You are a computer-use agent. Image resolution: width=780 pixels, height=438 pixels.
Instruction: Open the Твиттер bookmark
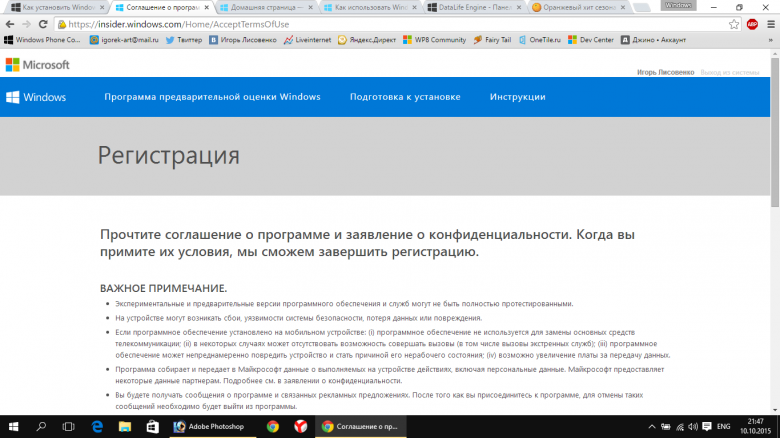184,40
